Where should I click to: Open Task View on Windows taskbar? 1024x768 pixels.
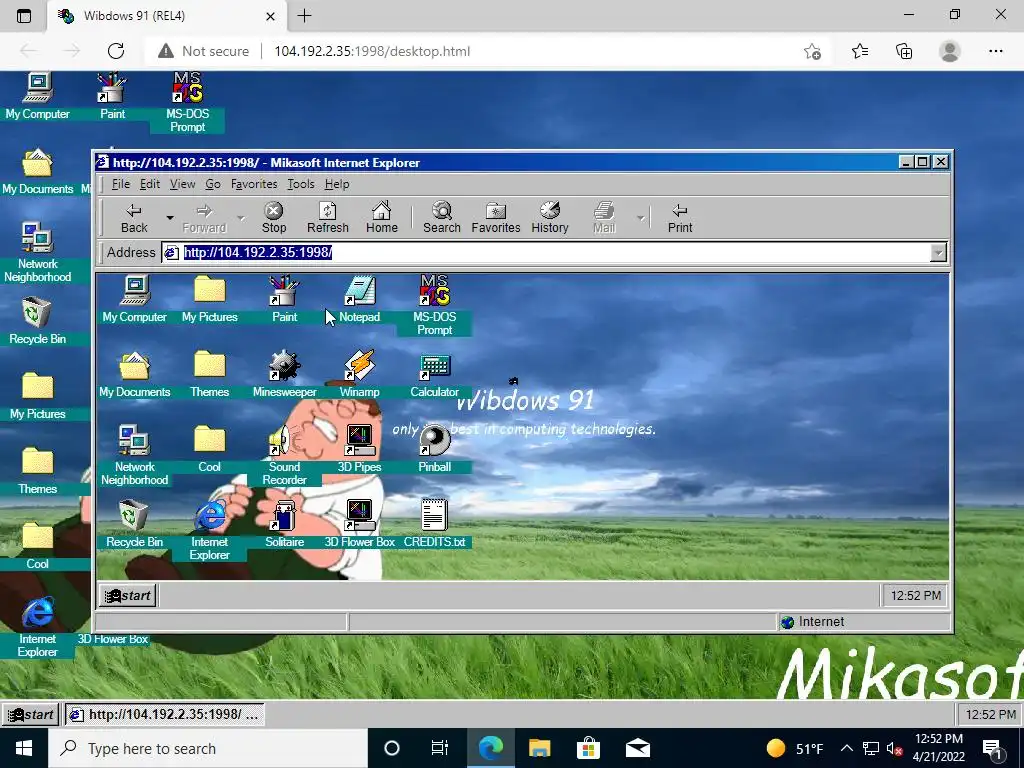click(x=440, y=748)
